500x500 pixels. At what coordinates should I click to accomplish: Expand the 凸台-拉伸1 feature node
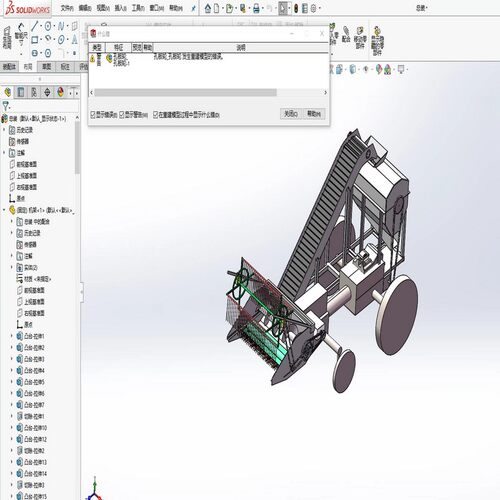pyautogui.click(x=12, y=336)
